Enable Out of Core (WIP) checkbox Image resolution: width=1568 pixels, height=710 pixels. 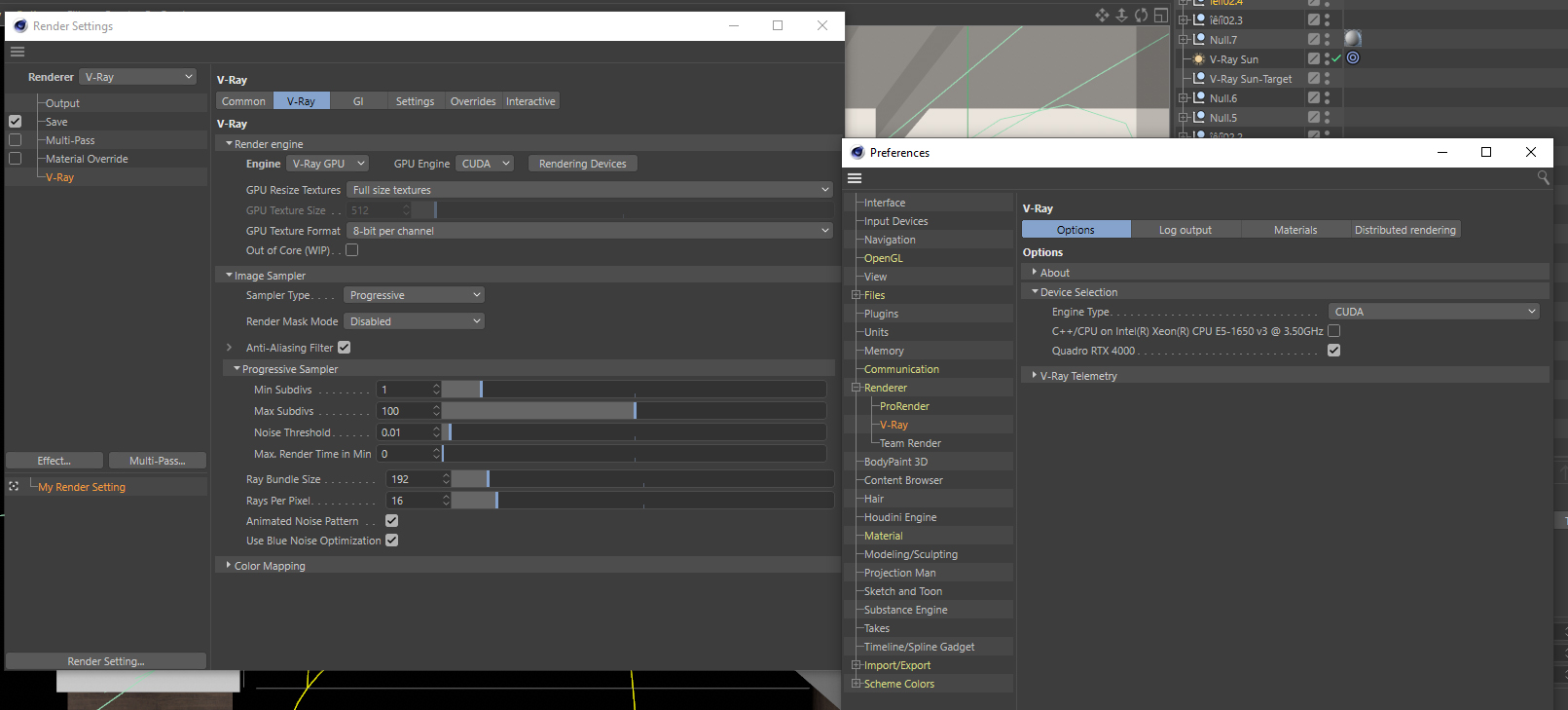352,250
